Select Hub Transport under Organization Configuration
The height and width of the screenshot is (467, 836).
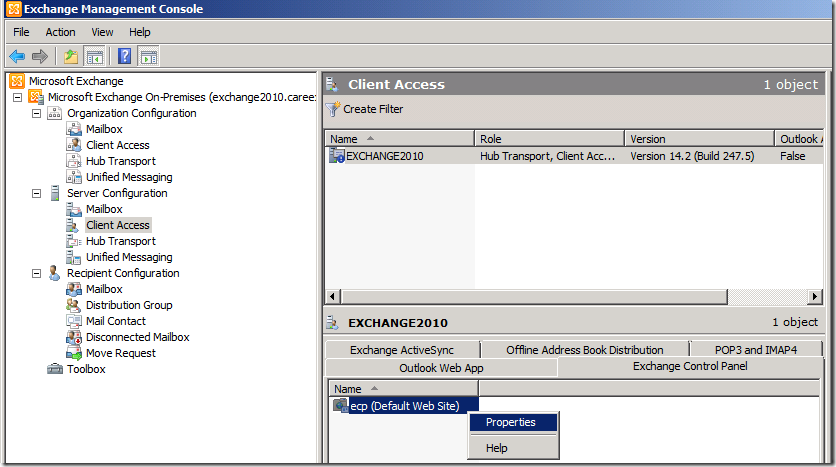(x=121, y=161)
